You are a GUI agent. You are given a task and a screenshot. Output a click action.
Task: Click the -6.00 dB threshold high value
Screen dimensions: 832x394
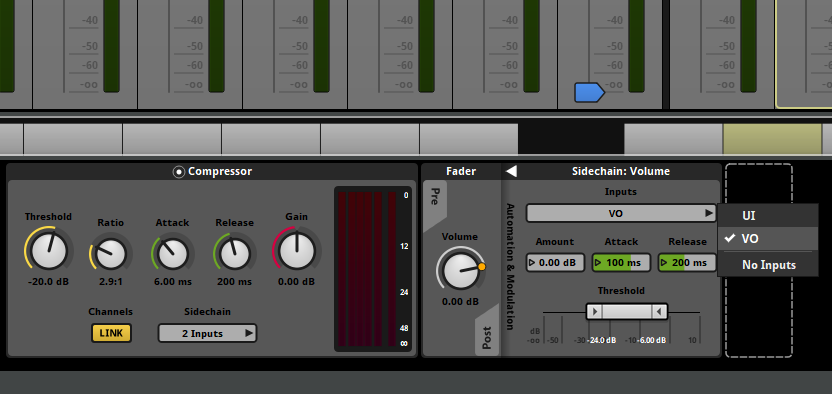(652, 340)
